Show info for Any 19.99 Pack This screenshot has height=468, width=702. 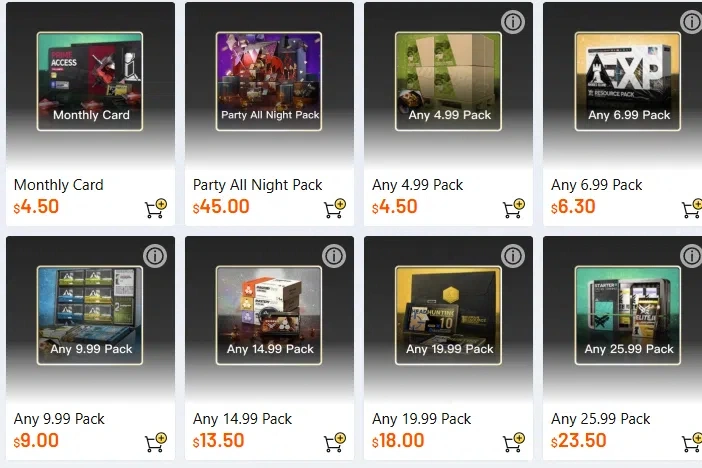[x=513, y=256]
